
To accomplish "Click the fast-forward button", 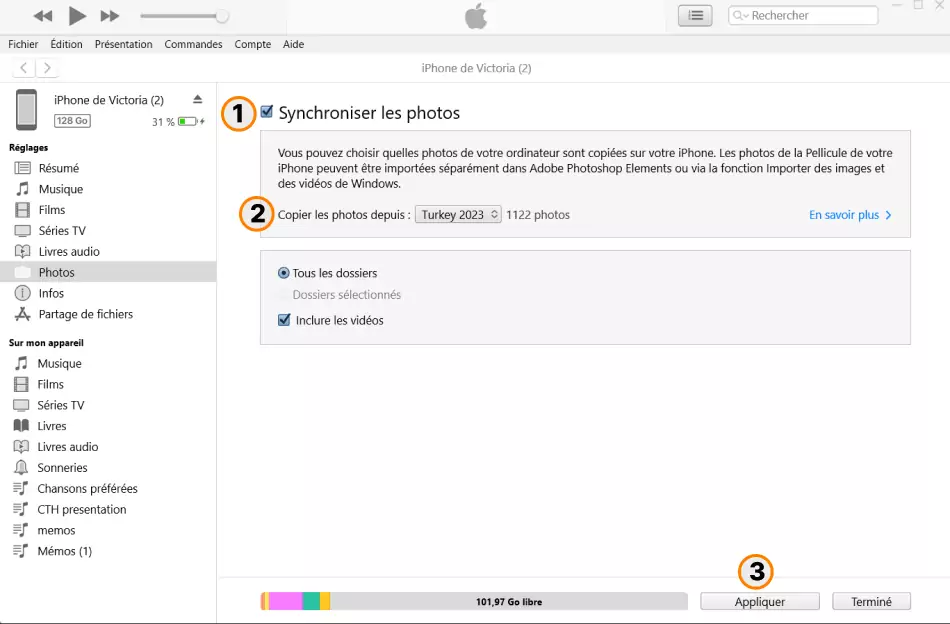I will click(110, 16).
